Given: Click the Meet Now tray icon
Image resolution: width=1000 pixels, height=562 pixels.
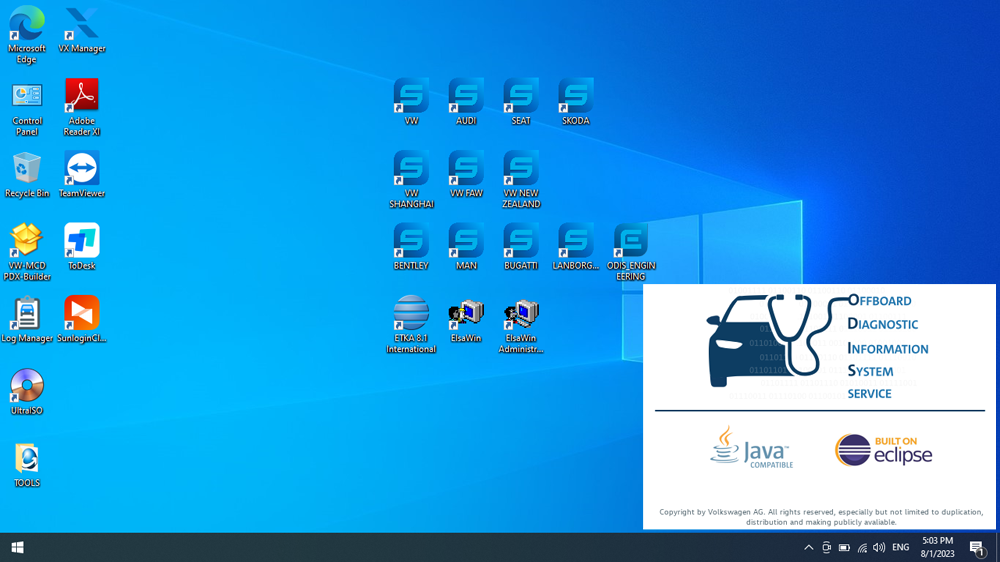Looking at the screenshot, I should 827,547.
